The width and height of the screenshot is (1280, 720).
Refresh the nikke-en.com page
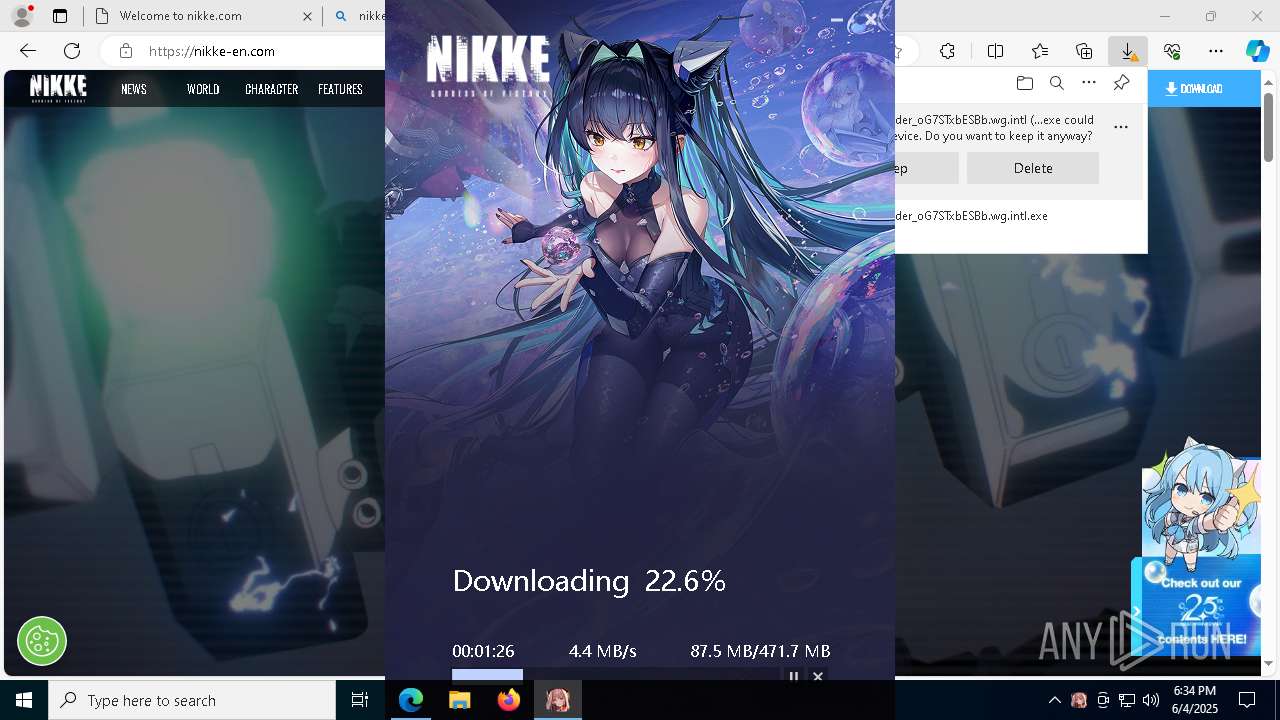pyautogui.click(x=72, y=51)
